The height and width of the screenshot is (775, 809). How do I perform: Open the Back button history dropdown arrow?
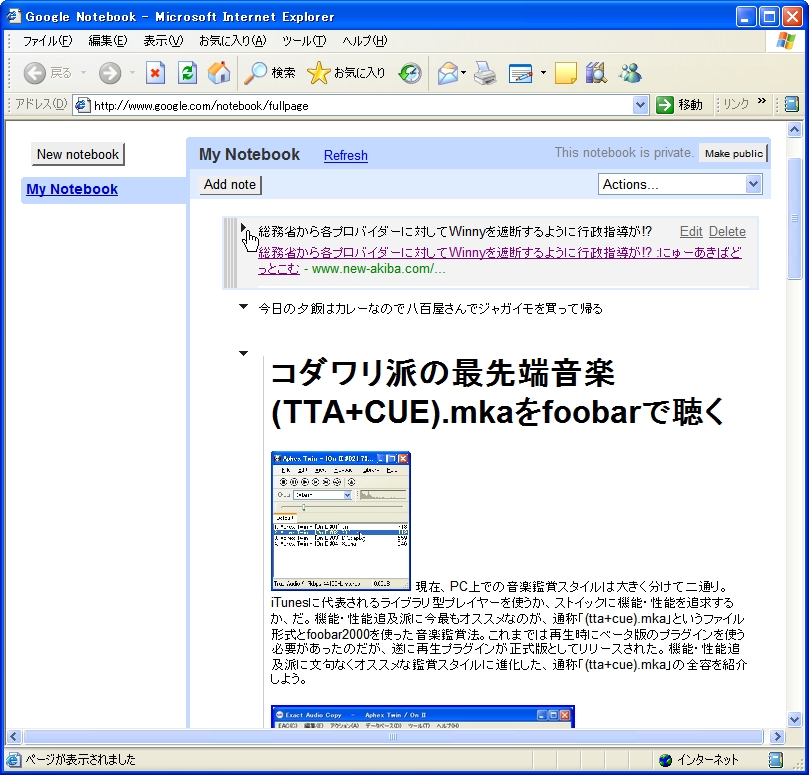pyautogui.click(x=83, y=73)
